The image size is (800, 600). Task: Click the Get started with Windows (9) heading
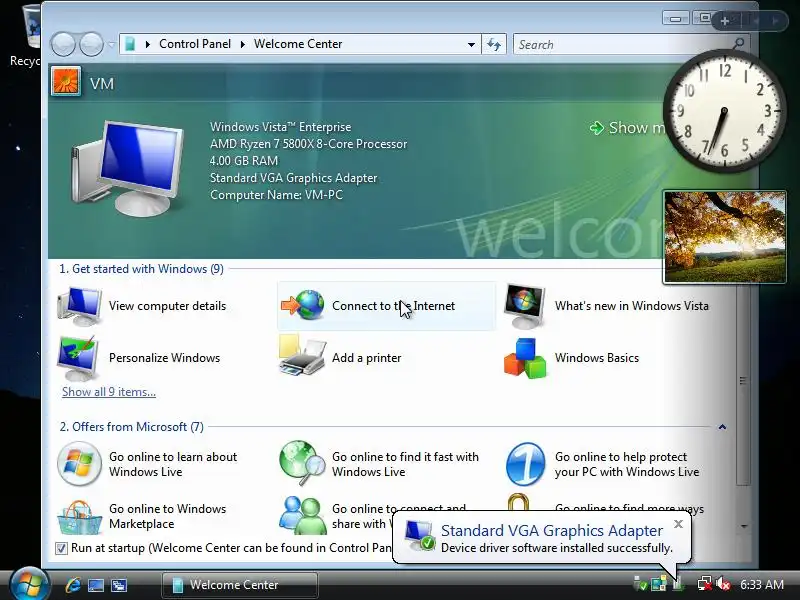pos(141,269)
